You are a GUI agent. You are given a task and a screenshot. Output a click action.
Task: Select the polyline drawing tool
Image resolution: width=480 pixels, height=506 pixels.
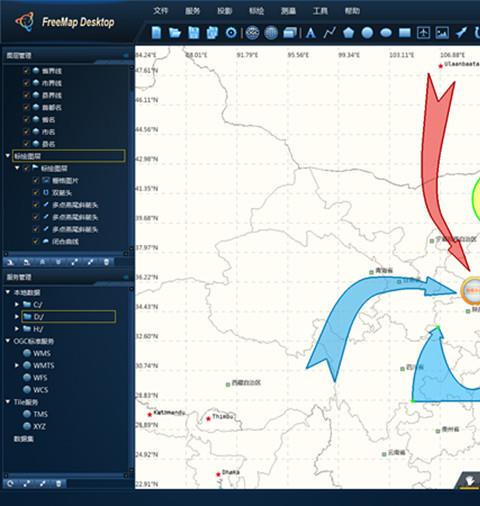click(x=330, y=33)
